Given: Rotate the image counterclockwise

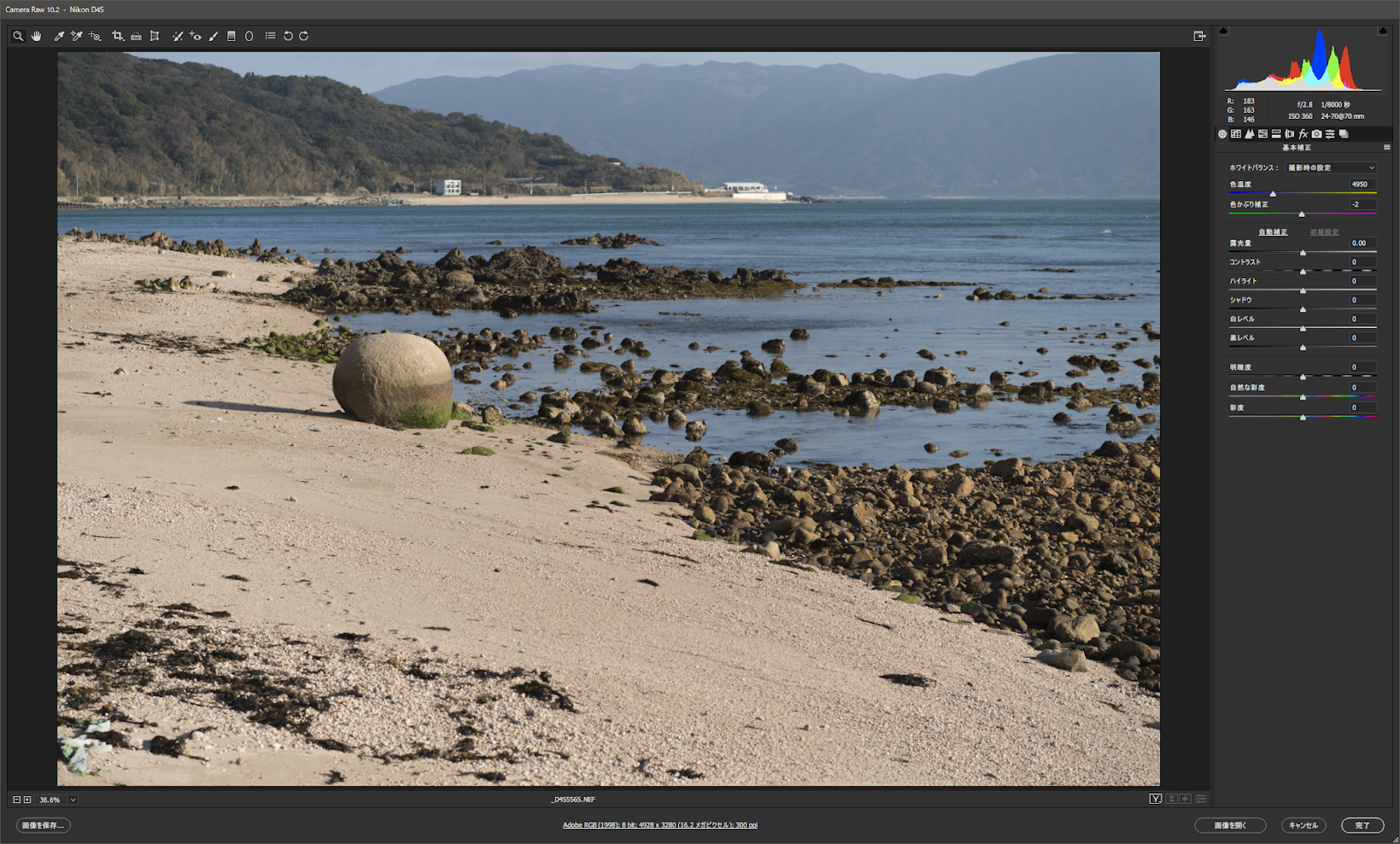Looking at the screenshot, I should (x=288, y=36).
